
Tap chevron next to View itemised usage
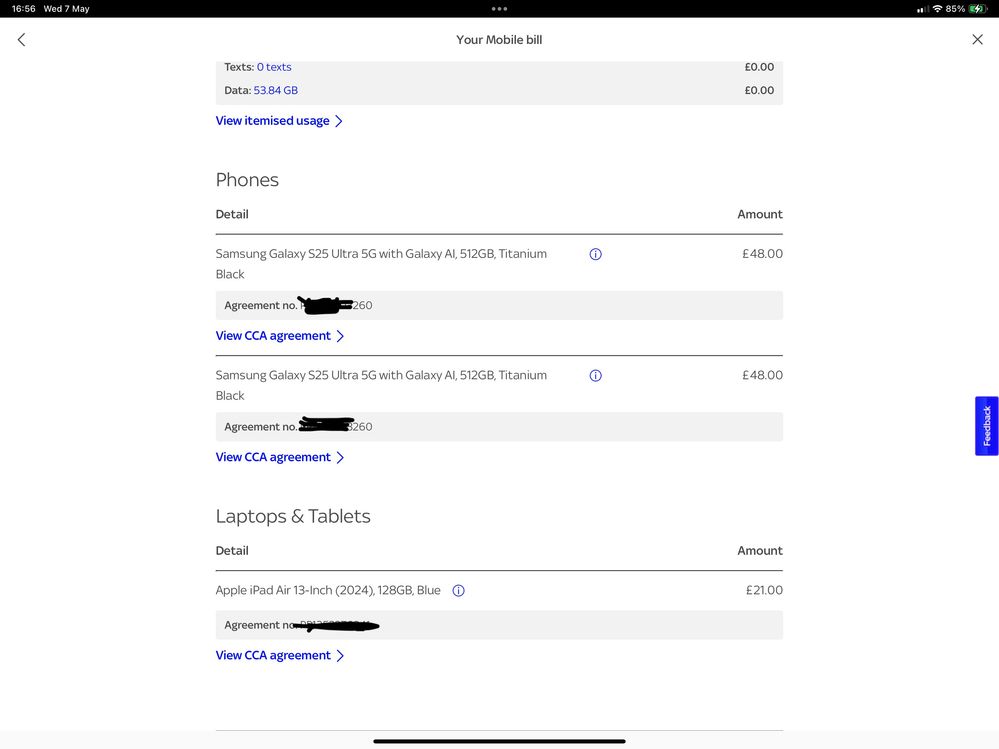click(x=339, y=121)
